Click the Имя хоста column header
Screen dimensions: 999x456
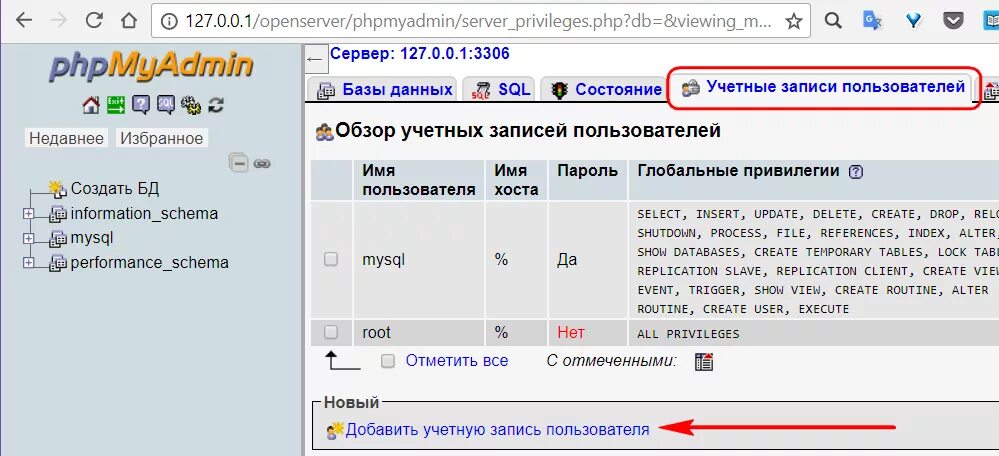coord(516,180)
